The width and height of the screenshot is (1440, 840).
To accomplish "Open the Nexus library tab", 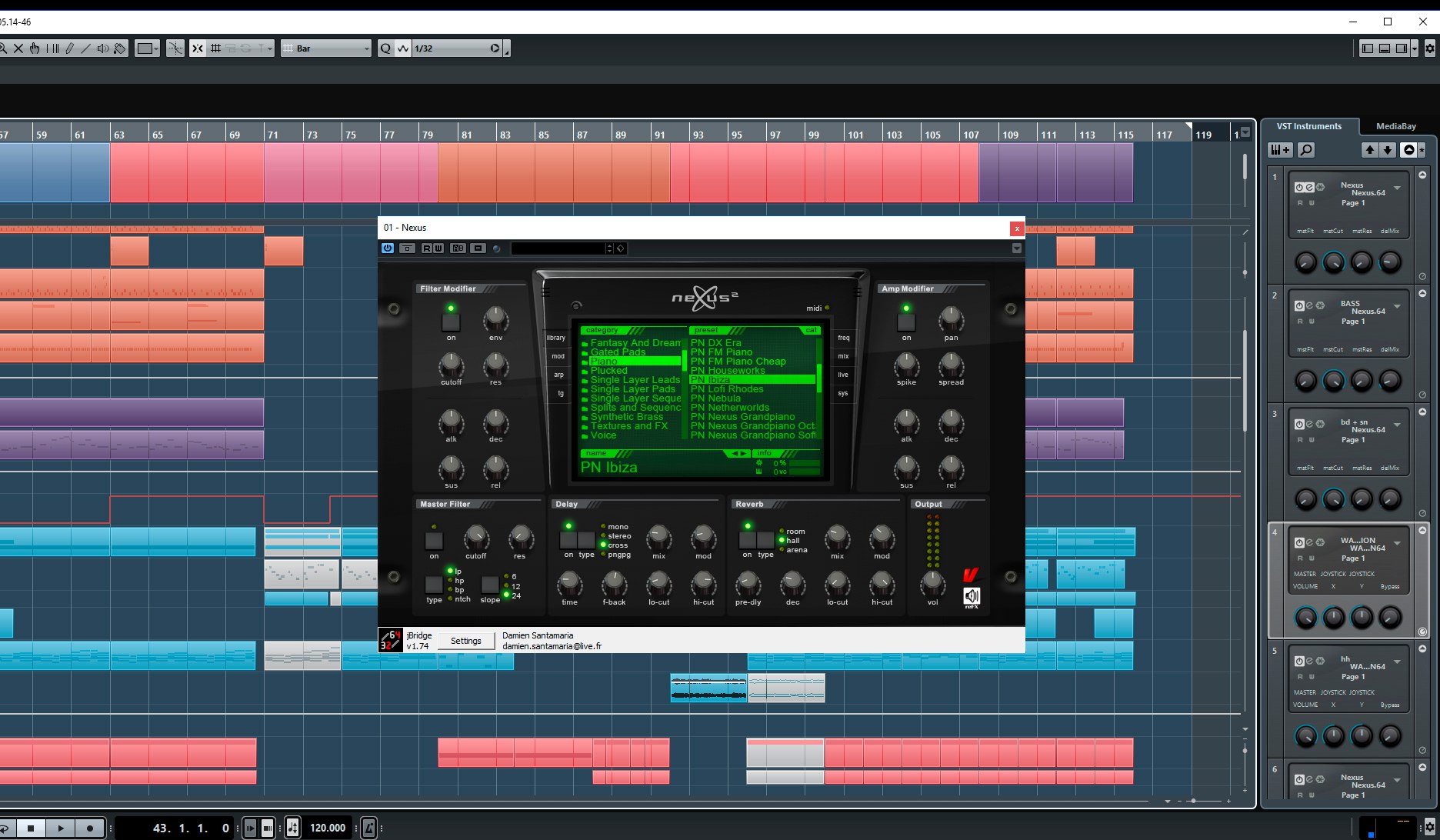I will coord(555,338).
